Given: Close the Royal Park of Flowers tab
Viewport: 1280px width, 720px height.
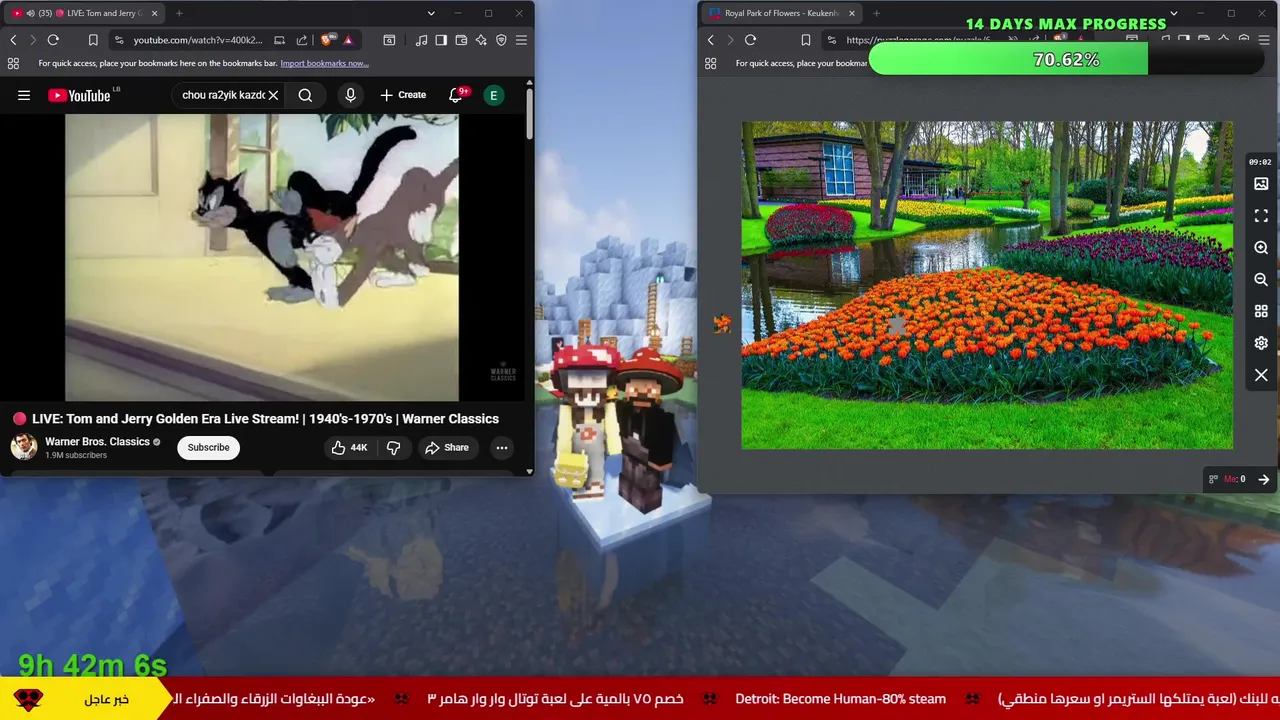Looking at the screenshot, I should [x=852, y=13].
